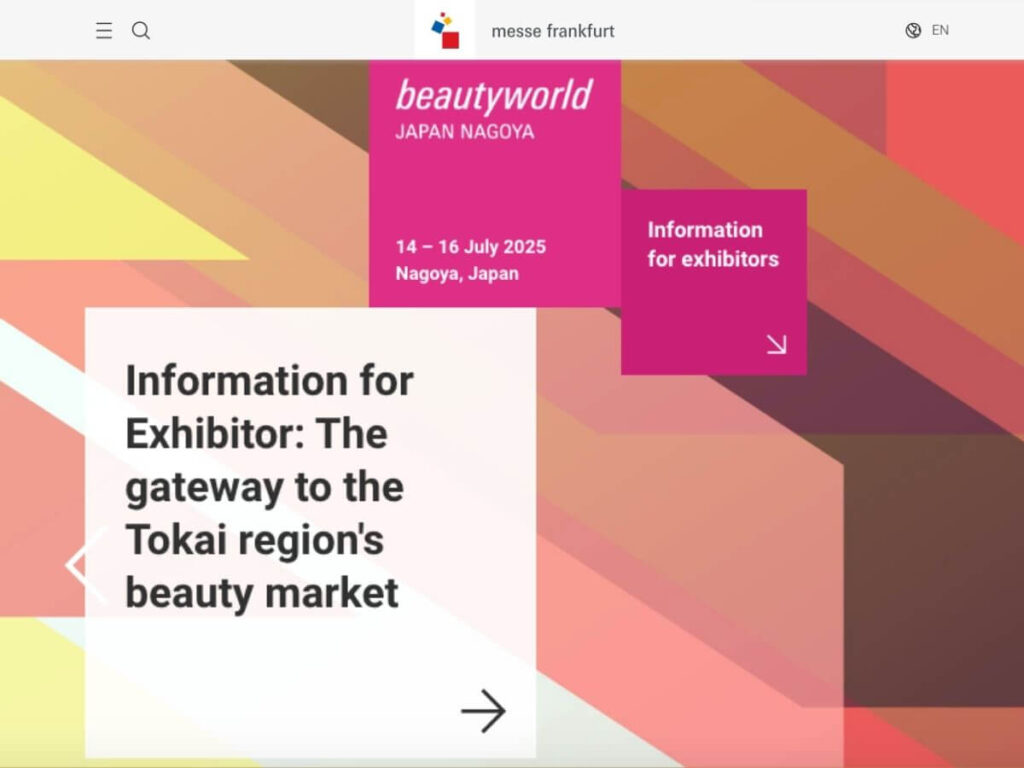Click the messe frankfurt wordmark

coord(552,31)
